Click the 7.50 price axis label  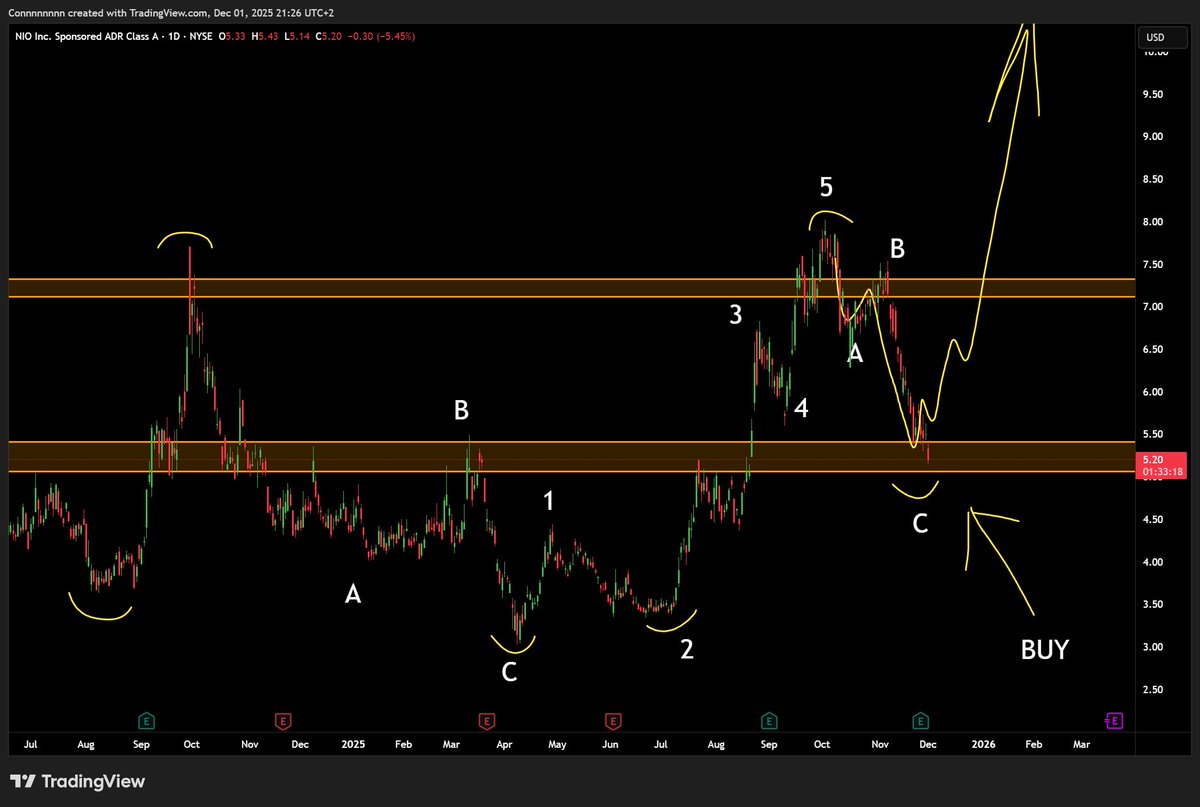(x=1153, y=265)
